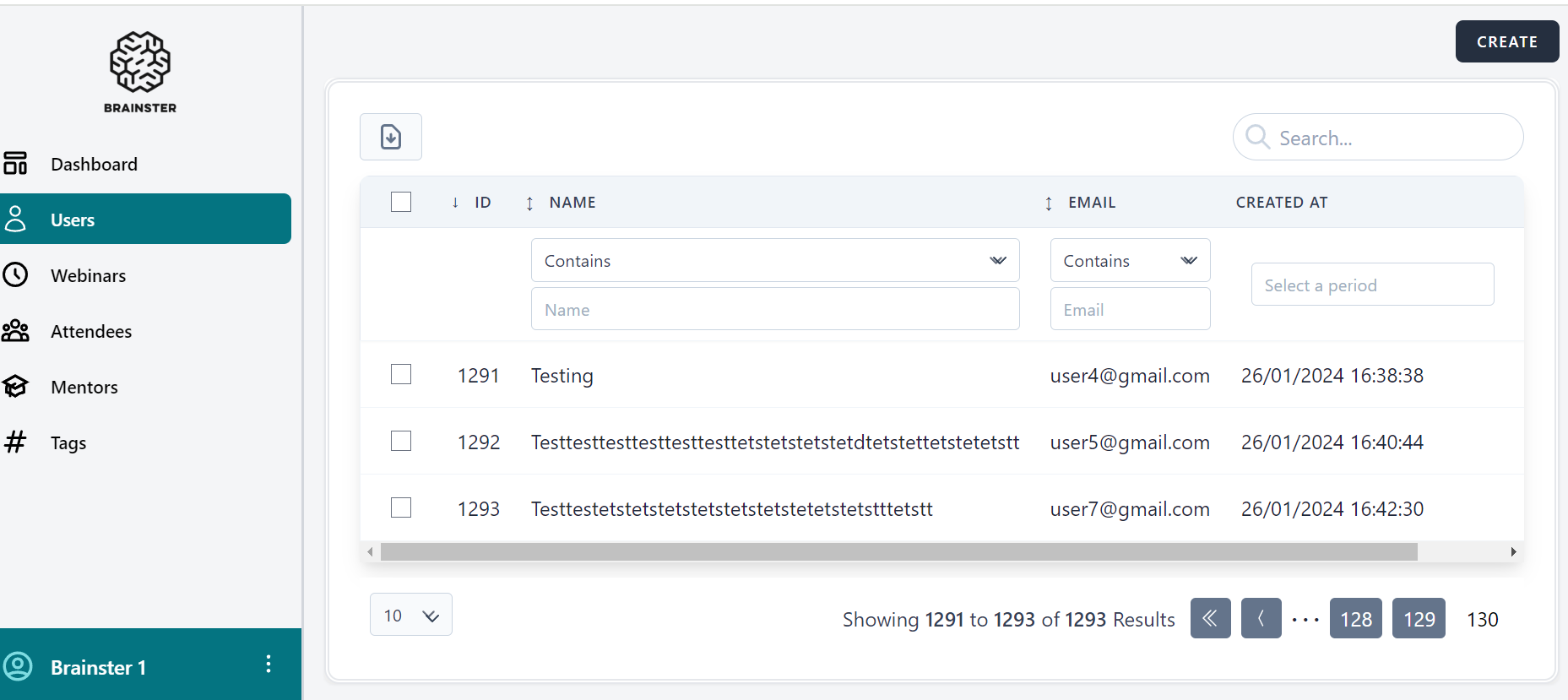
Task: Go to page 128
Action: pyautogui.click(x=1355, y=619)
